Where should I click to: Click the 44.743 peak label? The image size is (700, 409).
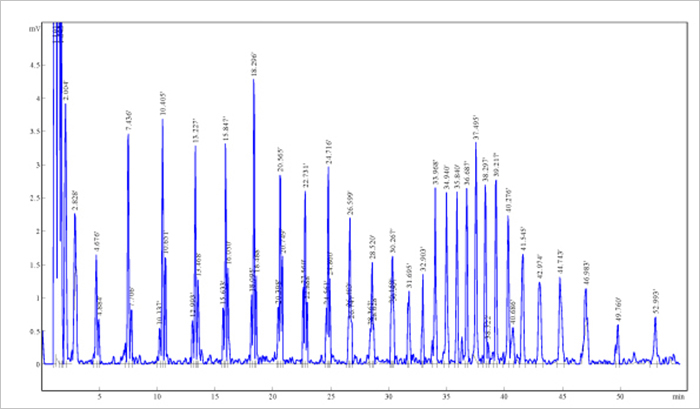(x=560, y=263)
